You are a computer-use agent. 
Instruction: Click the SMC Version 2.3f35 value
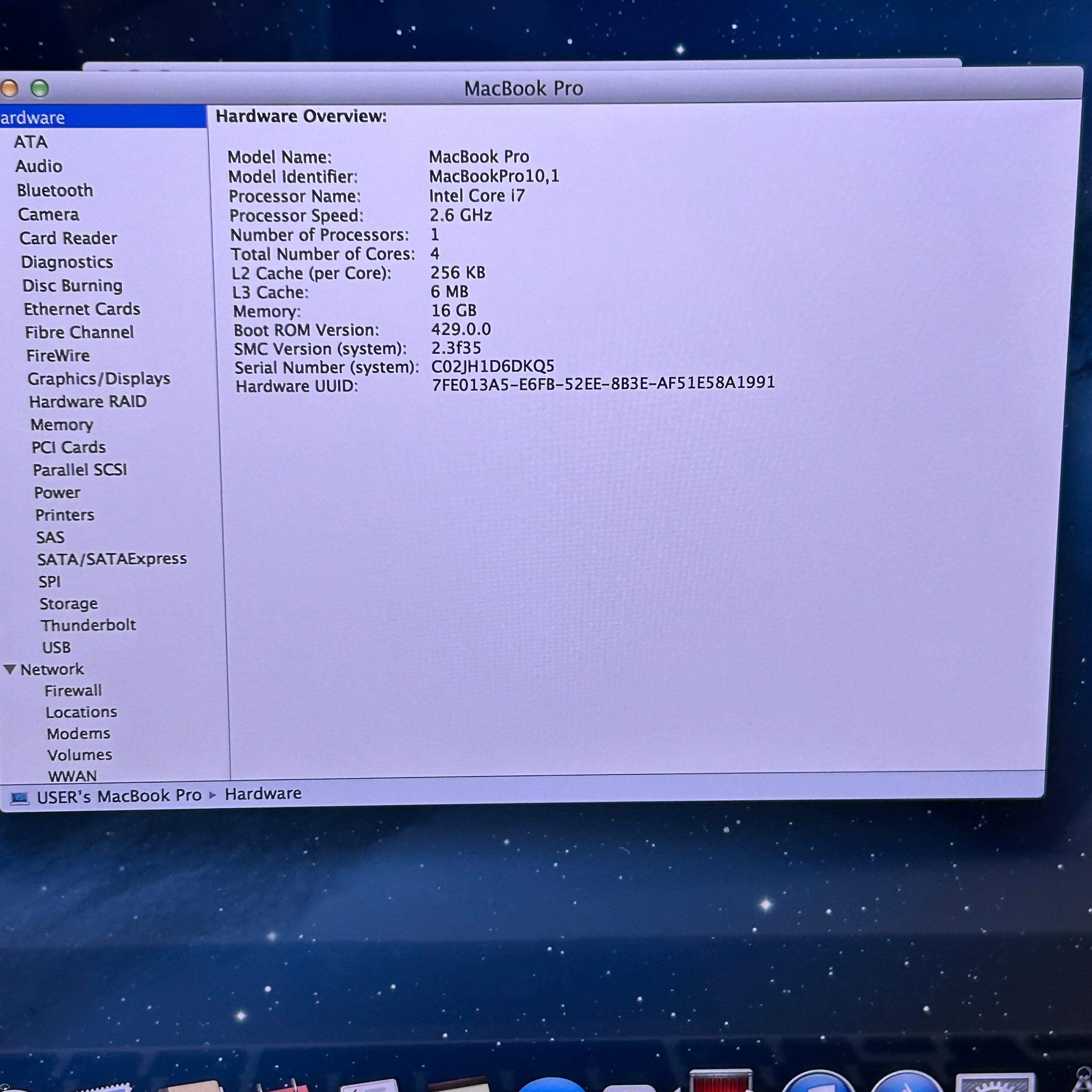point(456,348)
